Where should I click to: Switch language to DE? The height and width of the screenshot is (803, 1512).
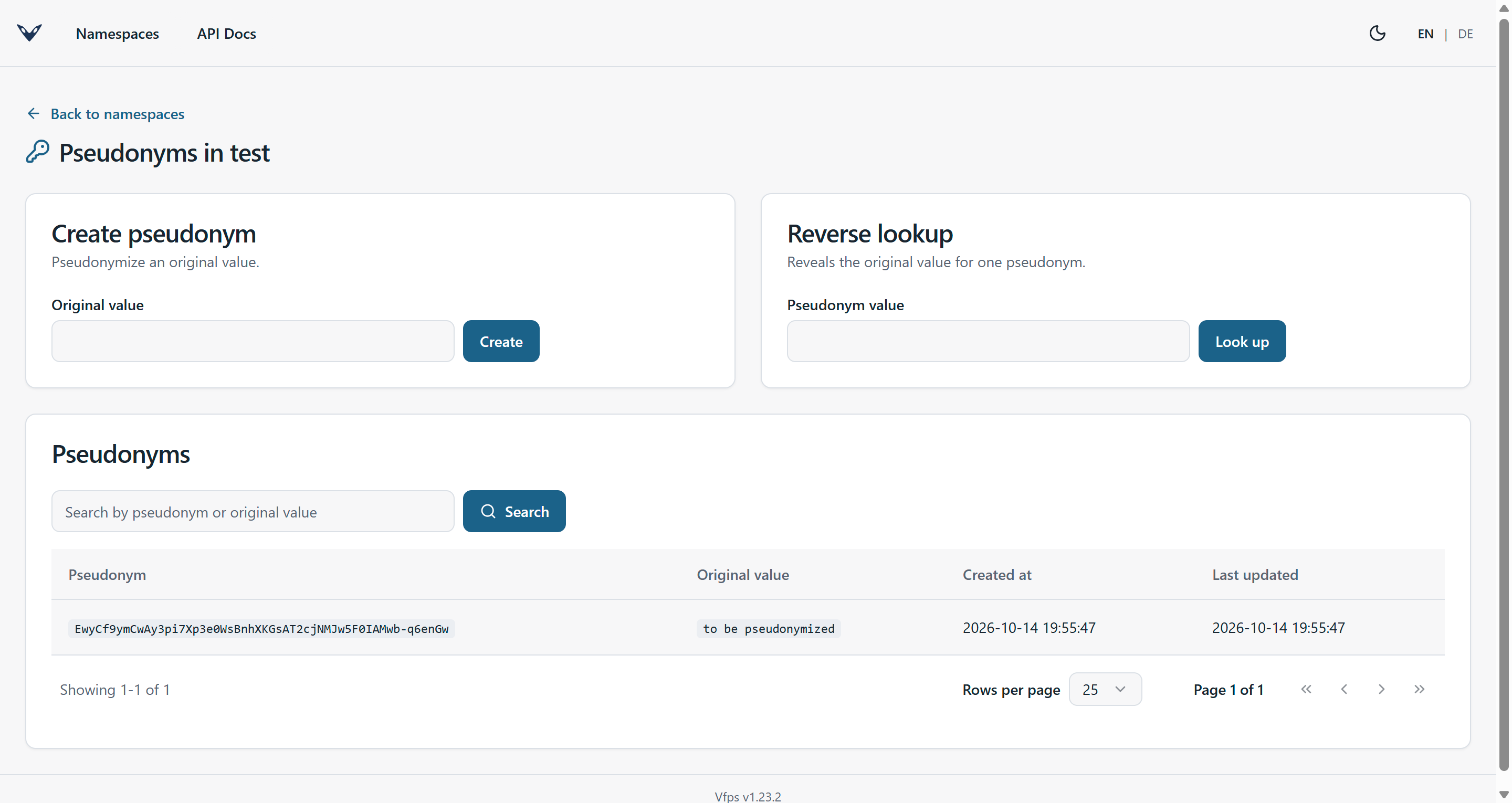(1465, 34)
